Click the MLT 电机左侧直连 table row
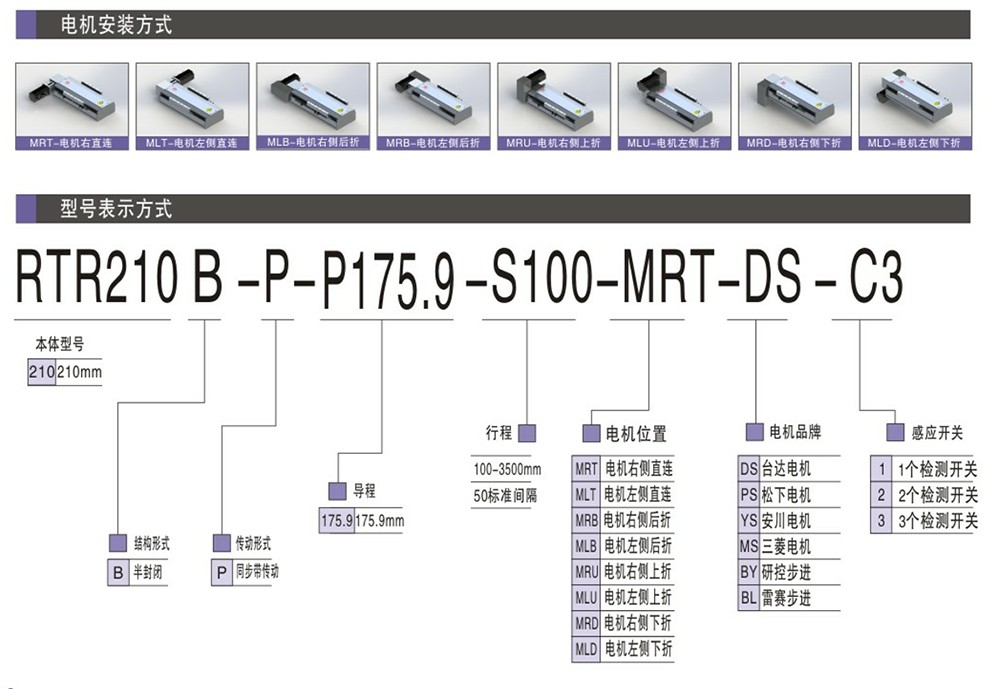The height and width of the screenshot is (689, 1000). [623, 494]
